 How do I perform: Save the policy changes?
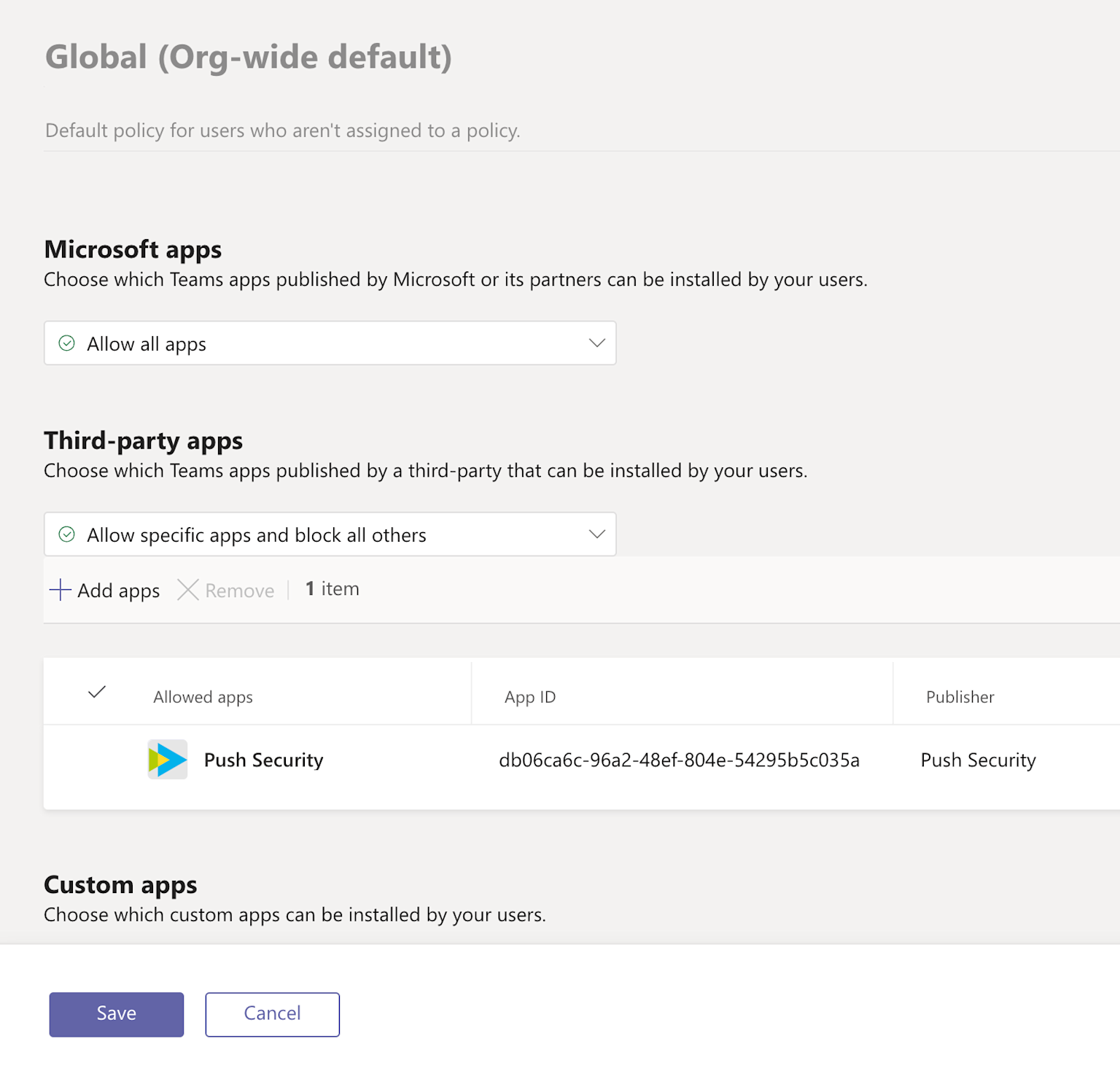coord(117,1014)
